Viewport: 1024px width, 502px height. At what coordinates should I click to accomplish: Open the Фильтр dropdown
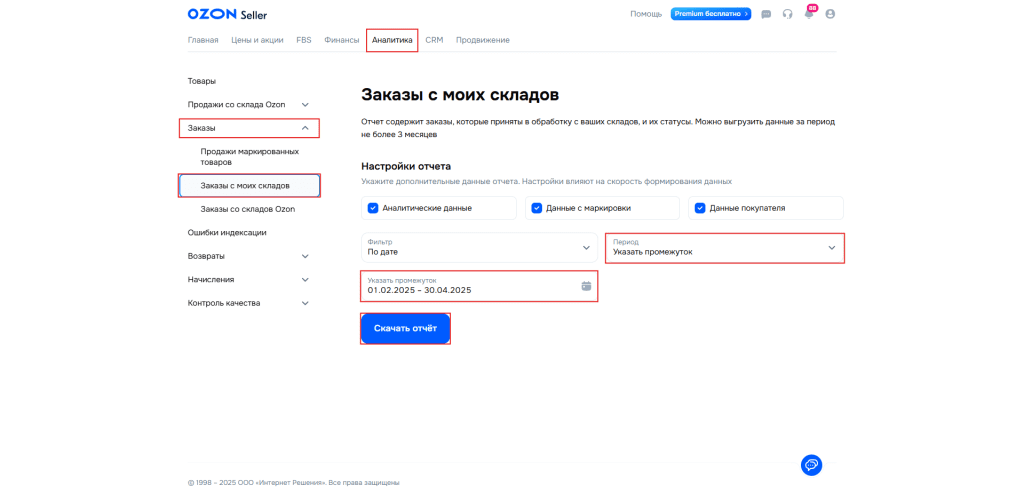click(479, 247)
